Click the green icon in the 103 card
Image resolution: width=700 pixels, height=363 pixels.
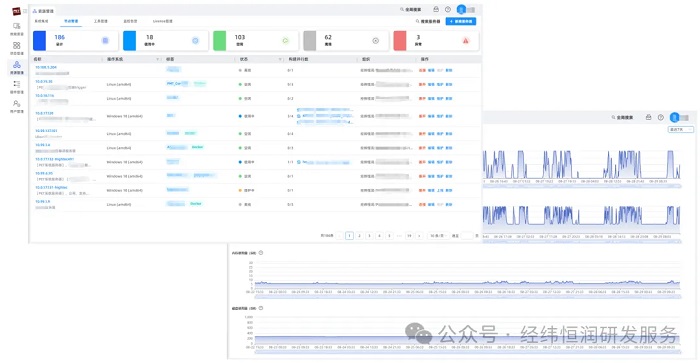[285, 41]
